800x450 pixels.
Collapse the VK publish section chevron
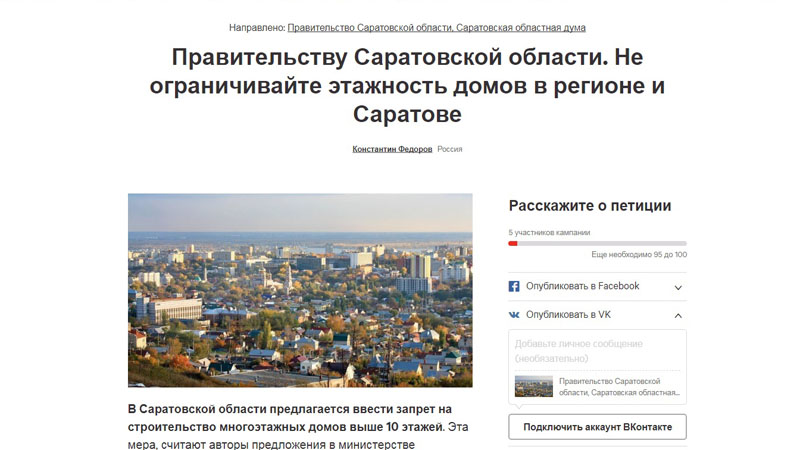(678, 315)
